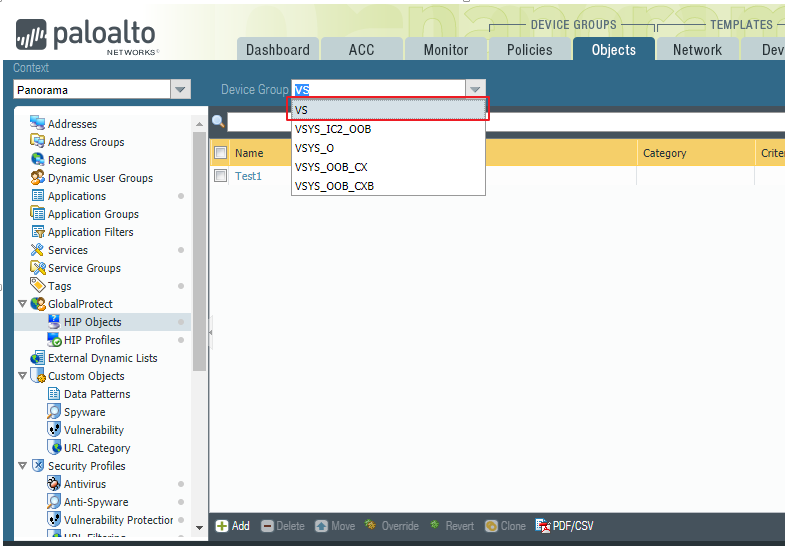Click the URL Category icon
Screen dimensions: 785x546
54,447
